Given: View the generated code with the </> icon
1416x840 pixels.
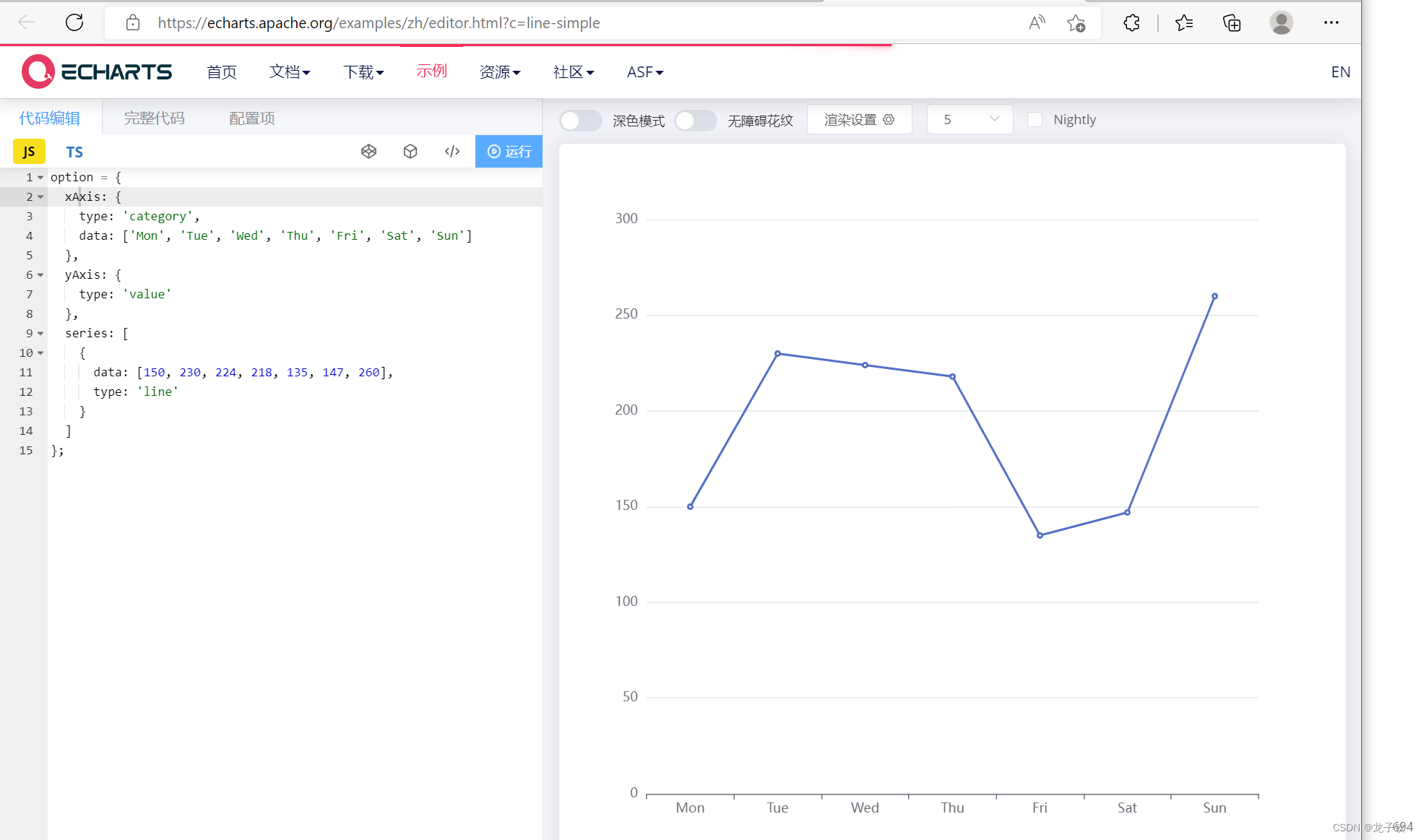Looking at the screenshot, I should (x=452, y=151).
